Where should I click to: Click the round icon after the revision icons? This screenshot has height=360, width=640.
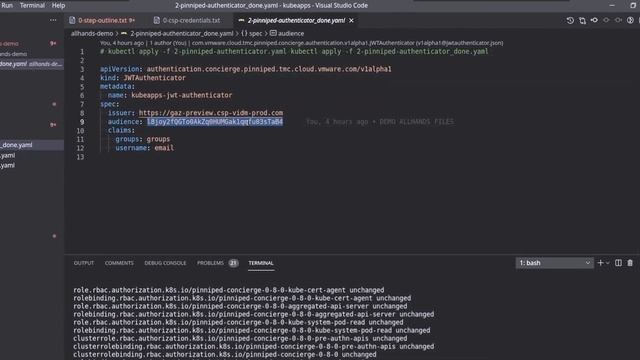click(630, 20)
